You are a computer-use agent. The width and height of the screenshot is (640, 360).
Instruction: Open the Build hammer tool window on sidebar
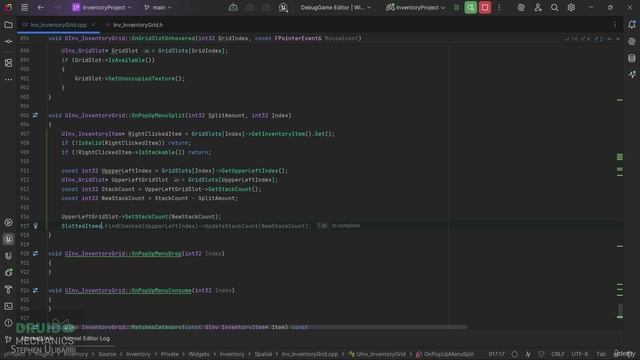(x=8, y=289)
